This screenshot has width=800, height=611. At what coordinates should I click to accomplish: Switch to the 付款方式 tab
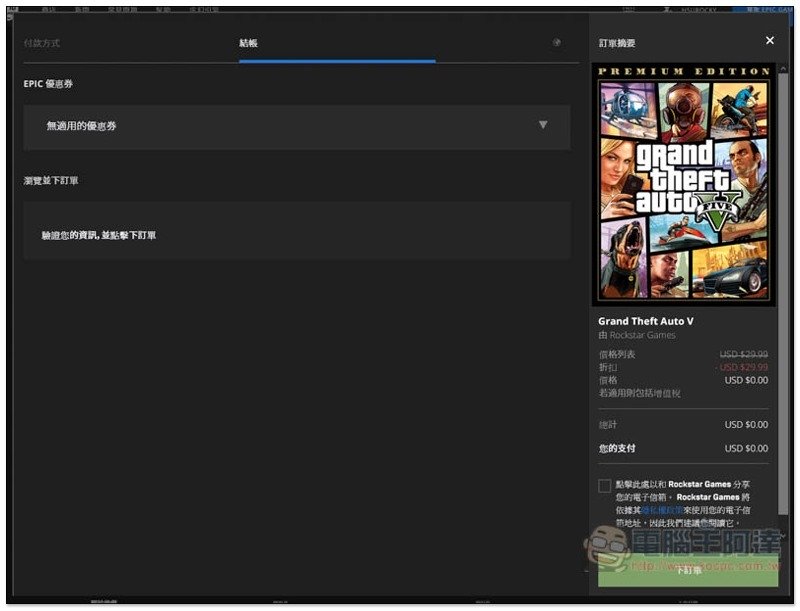[44, 44]
